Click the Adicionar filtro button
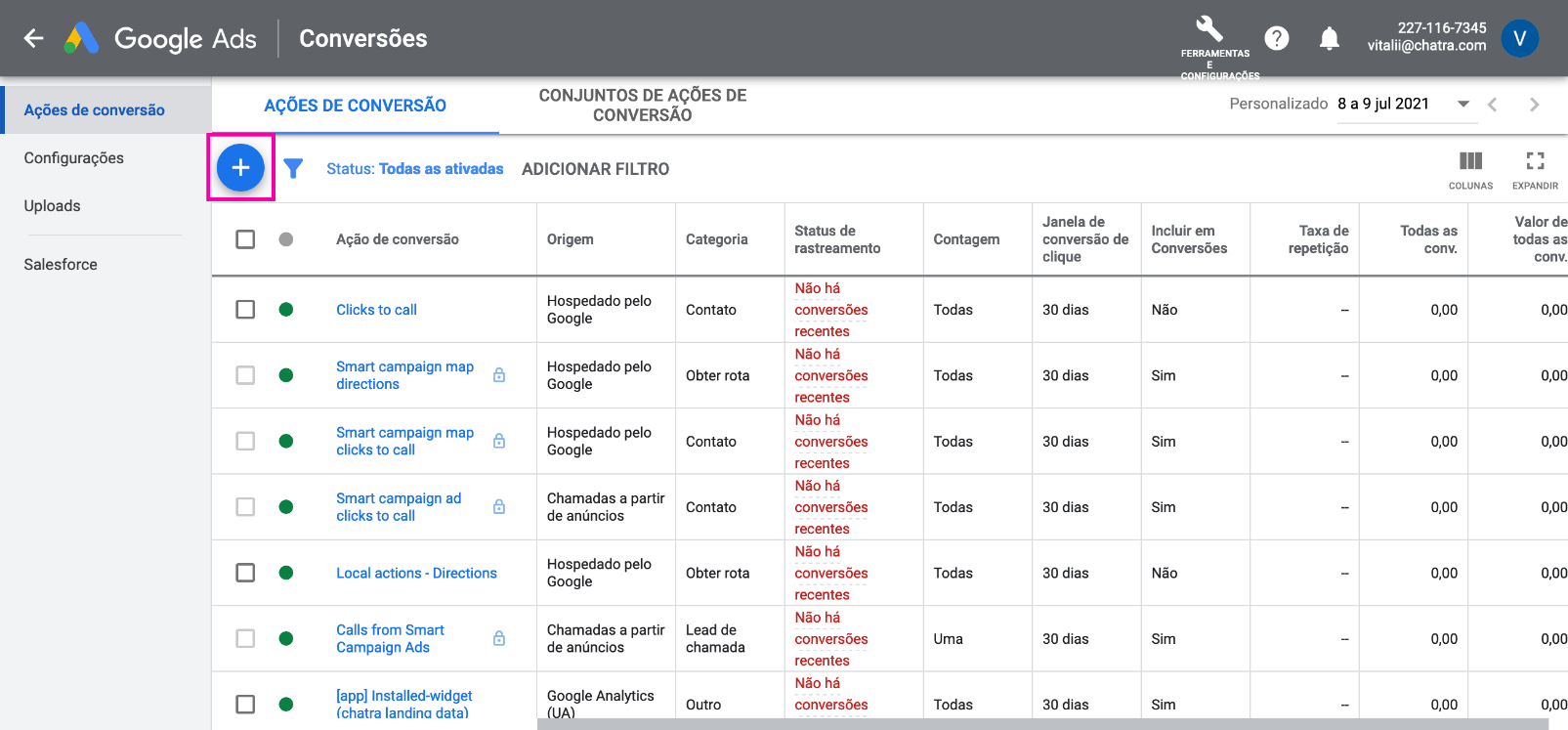This screenshot has width=1568, height=730. 596,169
